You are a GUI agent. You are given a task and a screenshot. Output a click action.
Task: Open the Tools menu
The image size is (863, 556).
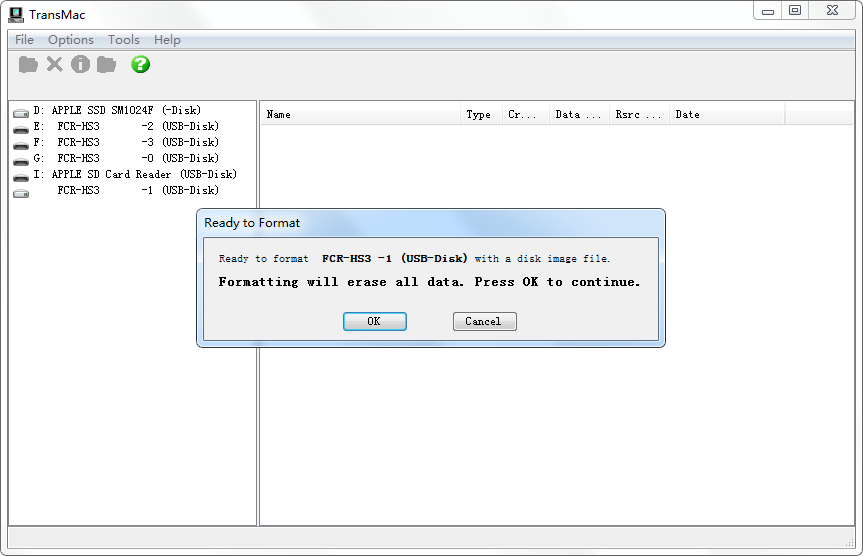click(x=123, y=40)
